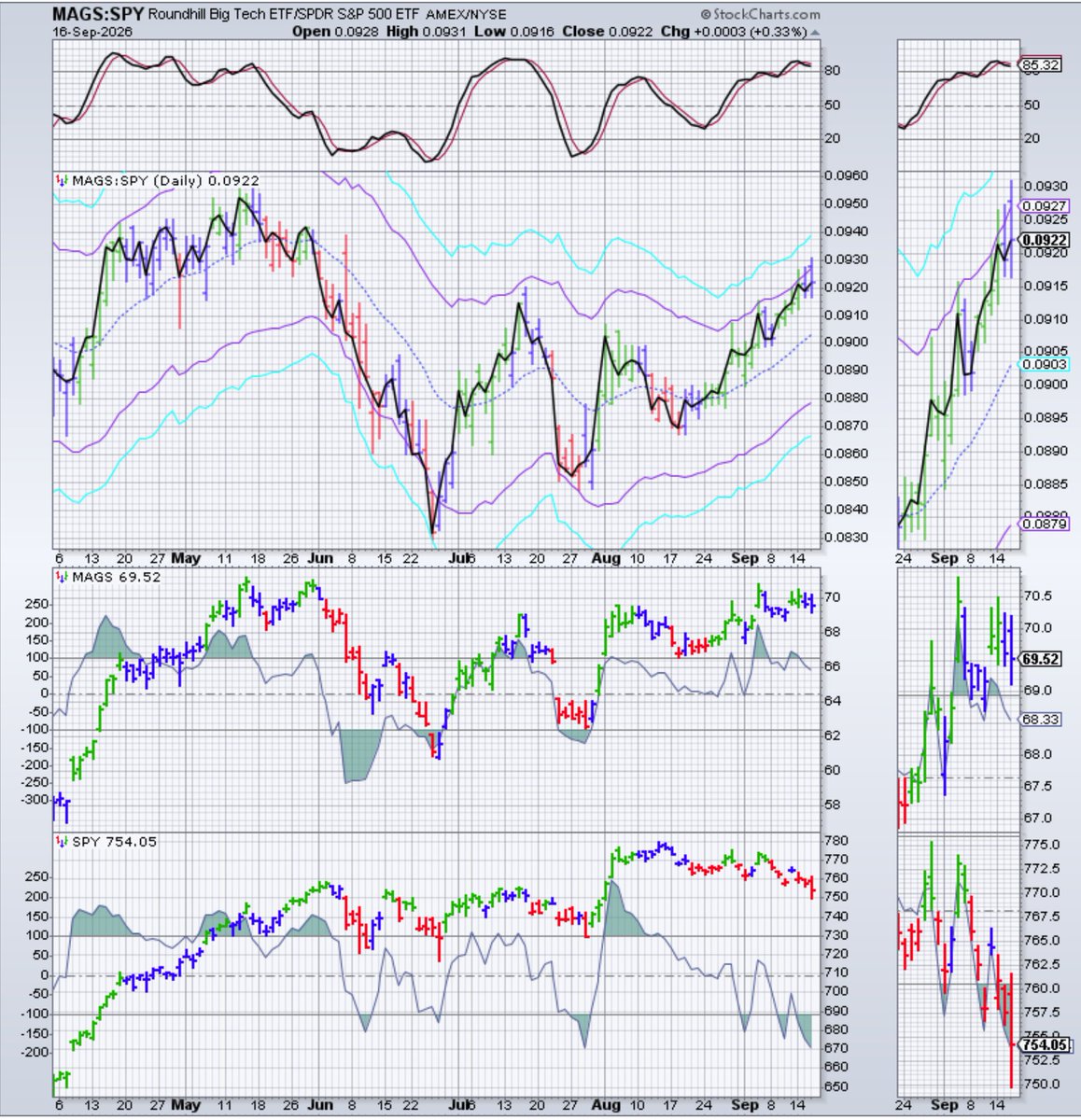This screenshot has width=1081, height=1120.
Task: Click the 772.5 SPY zoom axis label
Action: click(x=1042, y=869)
